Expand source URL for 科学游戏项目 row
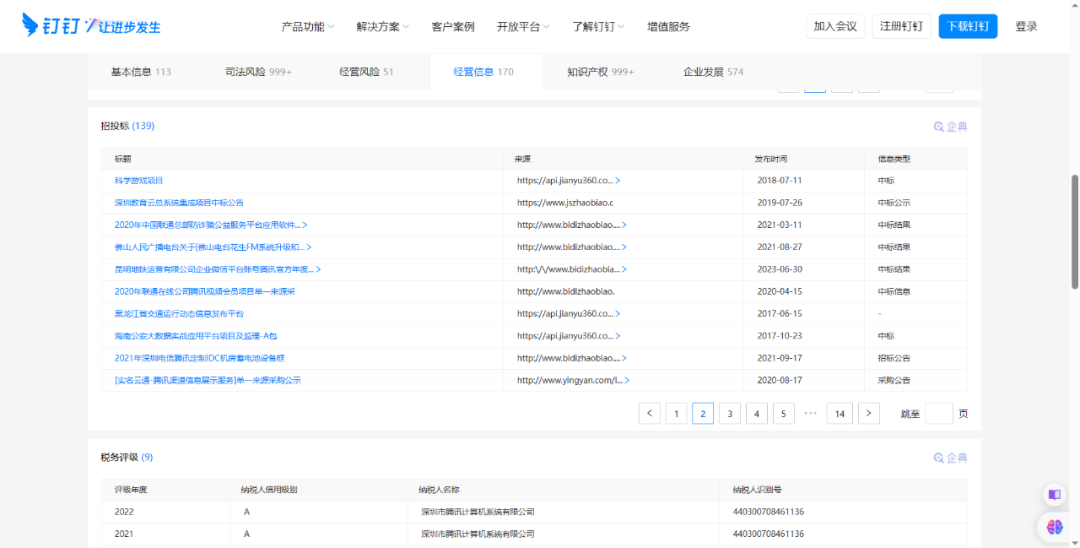This screenshot has width=1080, height=548. click(x=618, y=180)
